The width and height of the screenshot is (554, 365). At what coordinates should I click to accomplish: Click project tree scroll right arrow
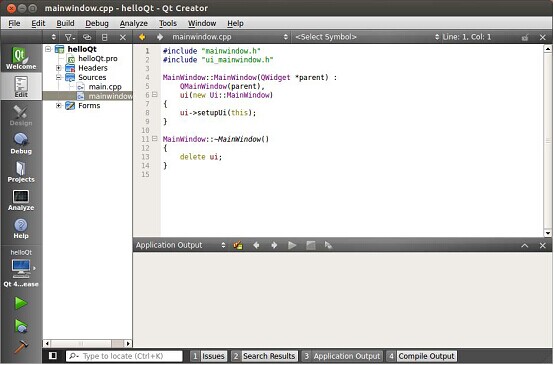128,343
